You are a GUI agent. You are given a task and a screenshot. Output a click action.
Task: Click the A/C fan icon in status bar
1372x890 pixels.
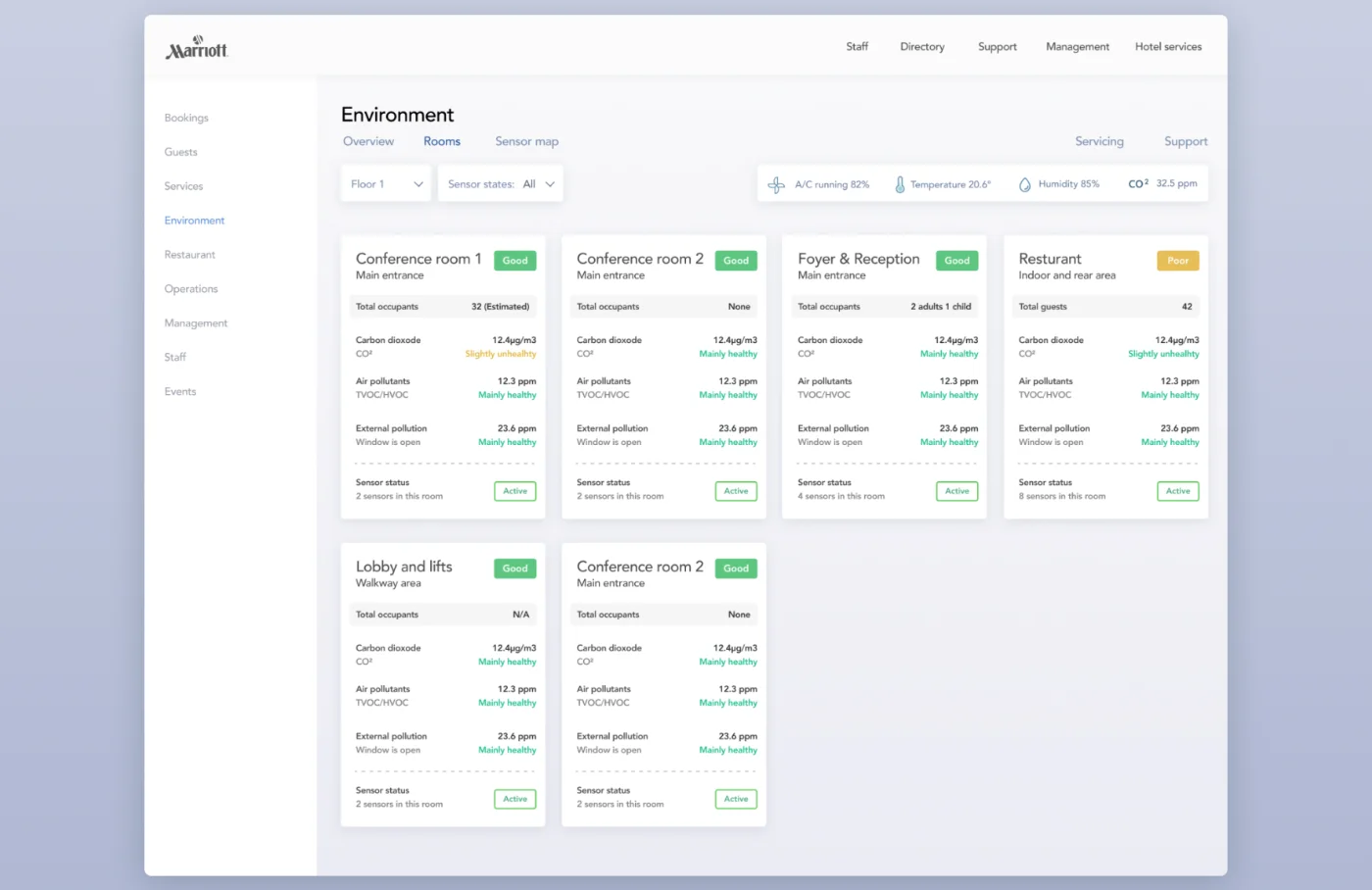(x=776, y=183)
